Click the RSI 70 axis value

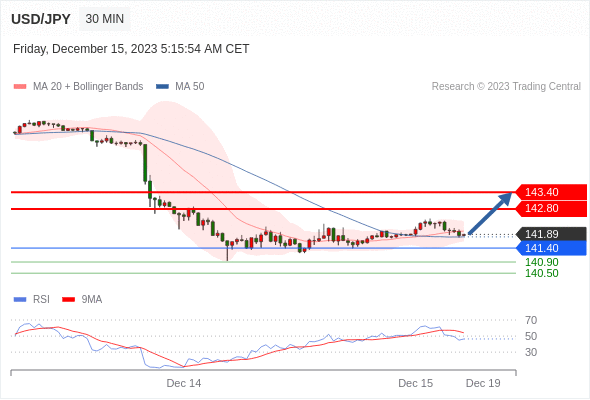[531, 320]
